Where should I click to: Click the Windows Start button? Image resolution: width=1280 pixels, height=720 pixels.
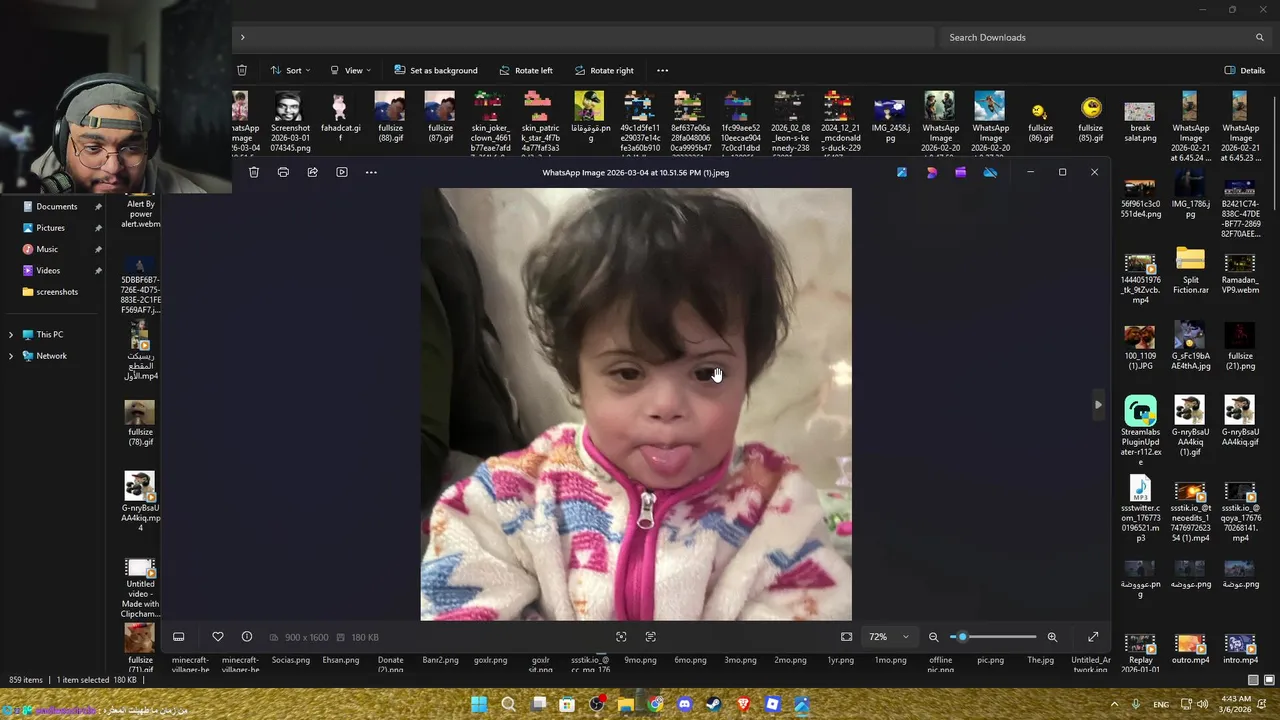click(x=479, y=705)
